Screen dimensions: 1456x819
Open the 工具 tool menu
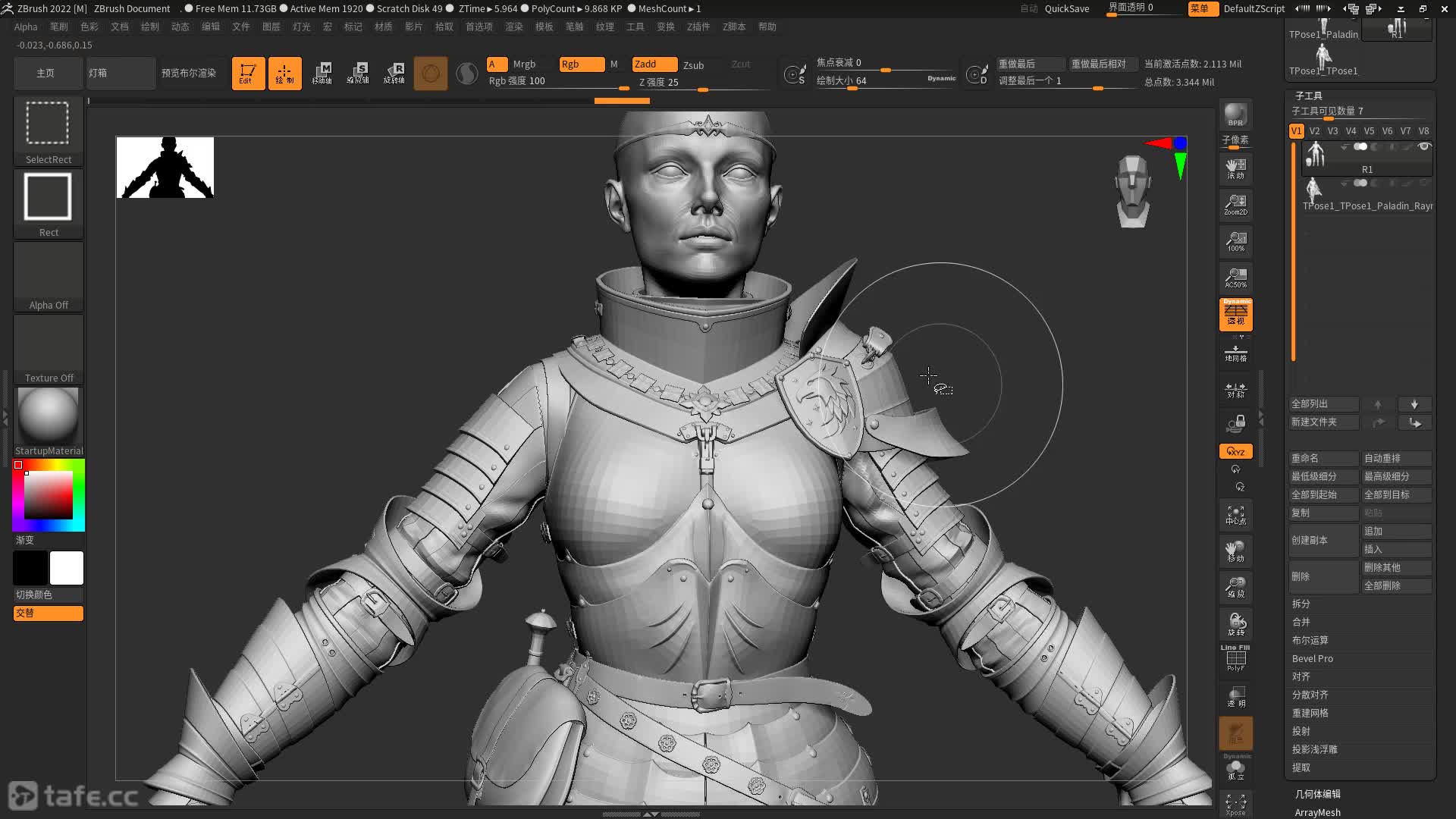pyautogui.click(x=635, y=27)
